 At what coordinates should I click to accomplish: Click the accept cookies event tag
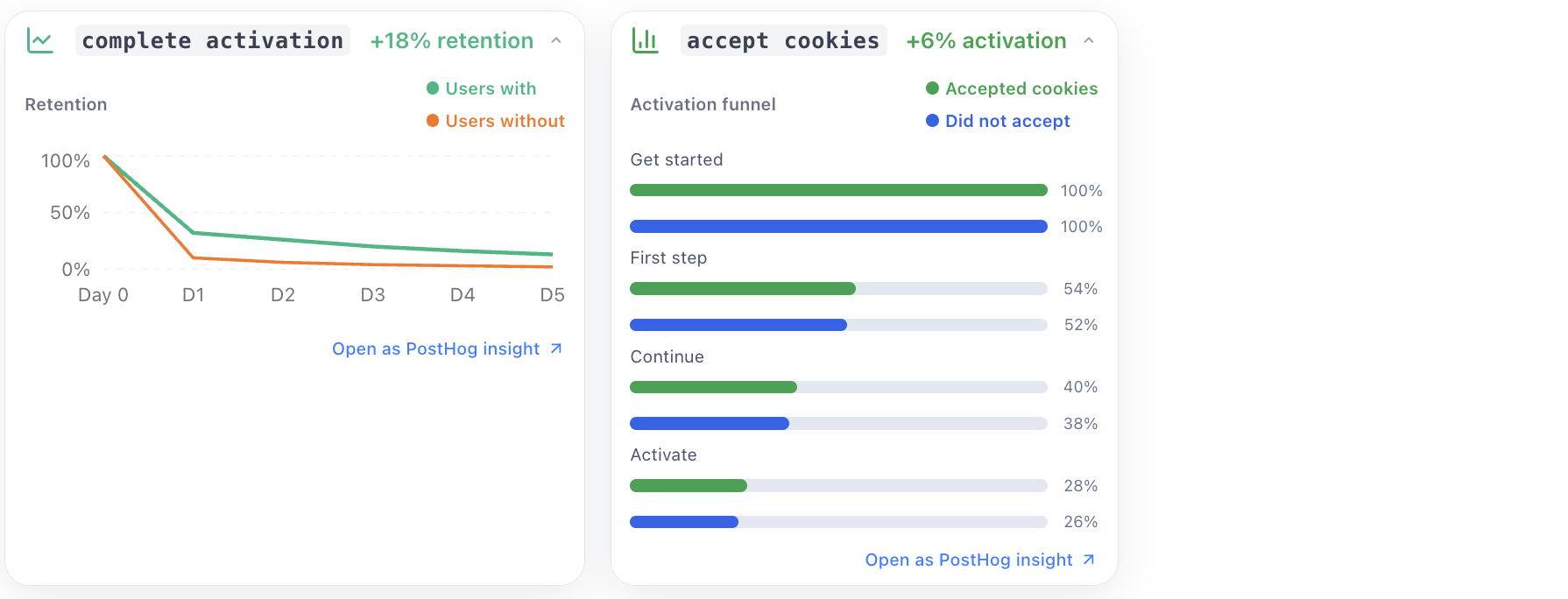(x=783, y=40)
